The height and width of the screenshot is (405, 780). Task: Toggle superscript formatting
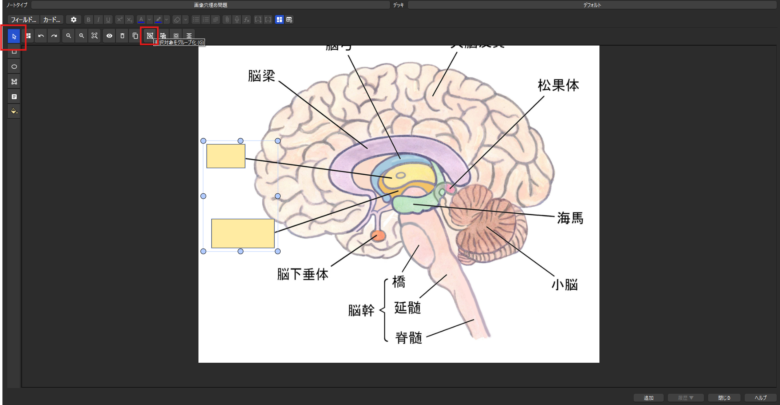119,19
